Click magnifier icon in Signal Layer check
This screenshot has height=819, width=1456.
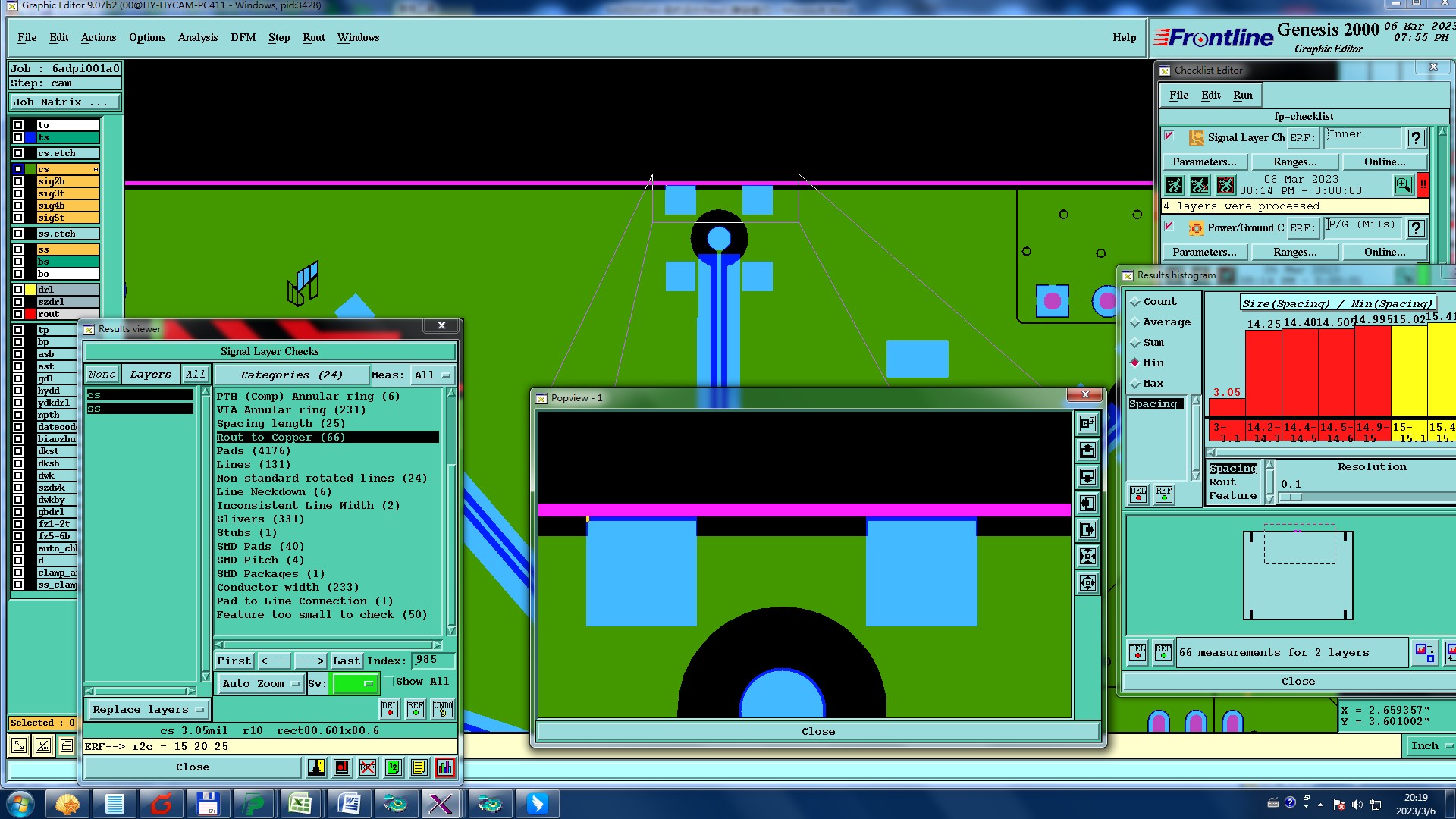pos(1403,184)
